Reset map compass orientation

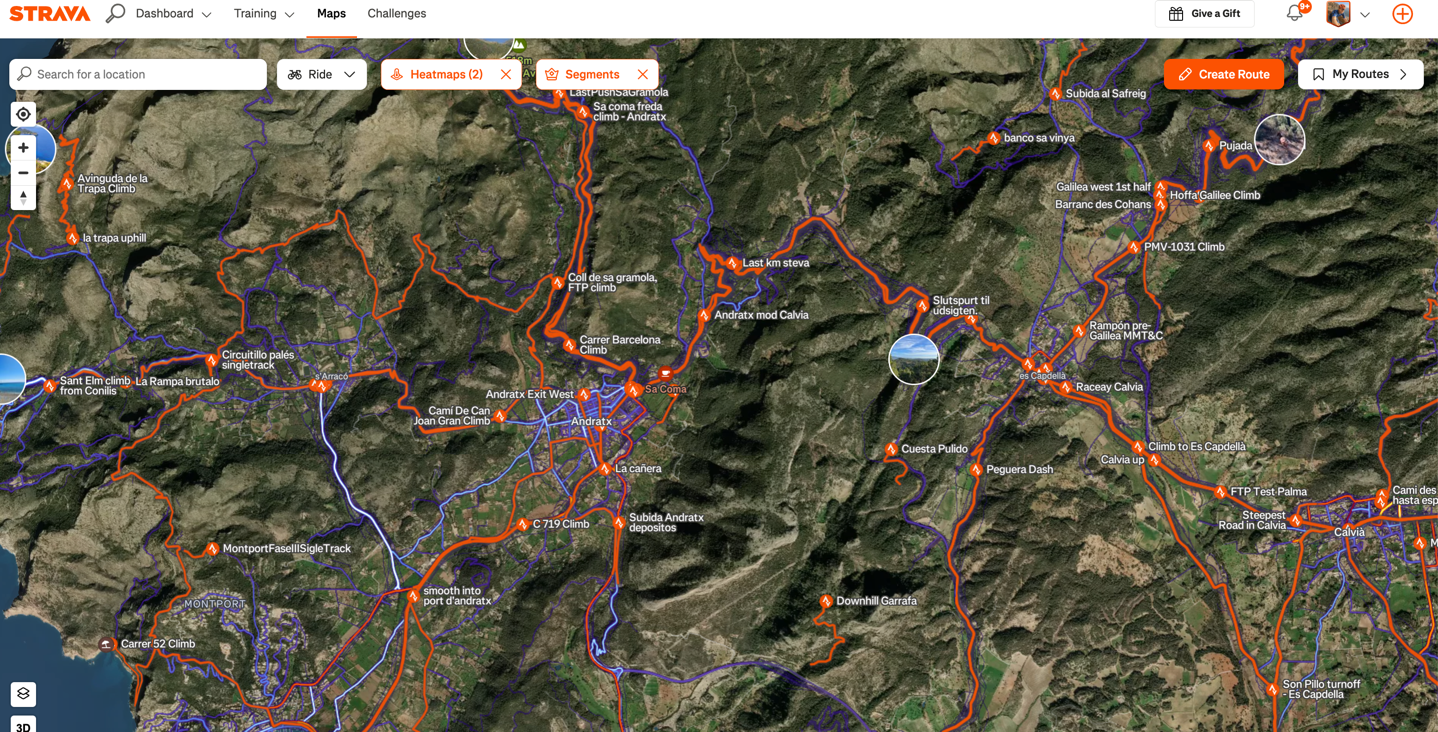(x=23, y=197)
